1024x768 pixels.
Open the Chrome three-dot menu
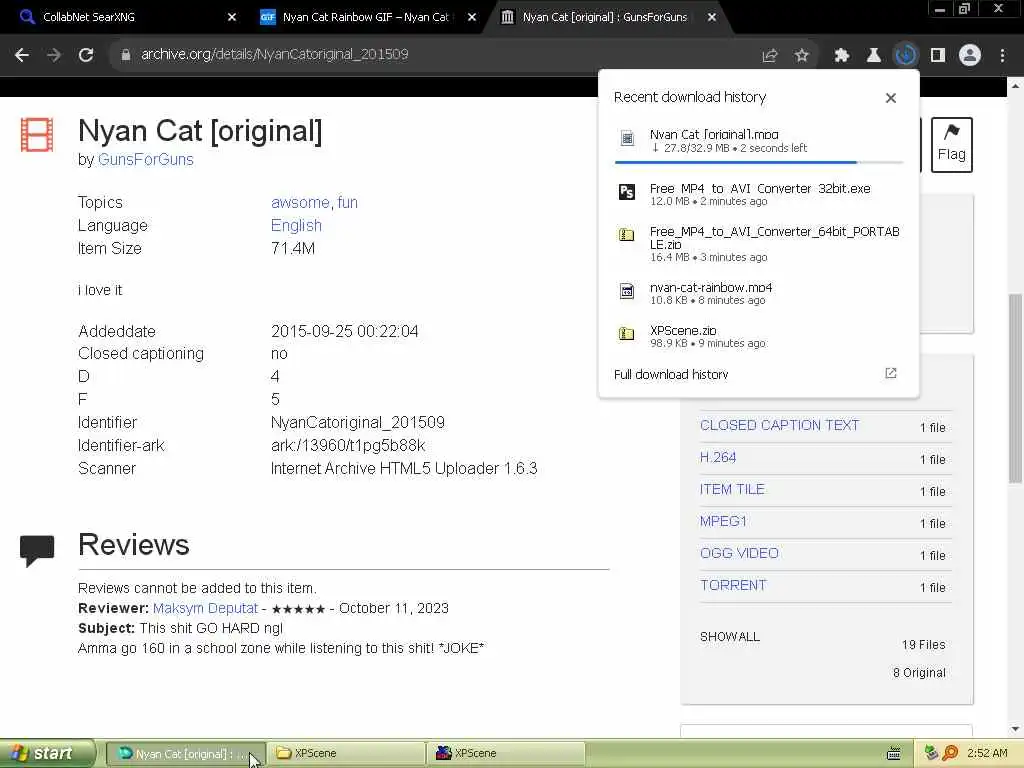[1002, 56]
